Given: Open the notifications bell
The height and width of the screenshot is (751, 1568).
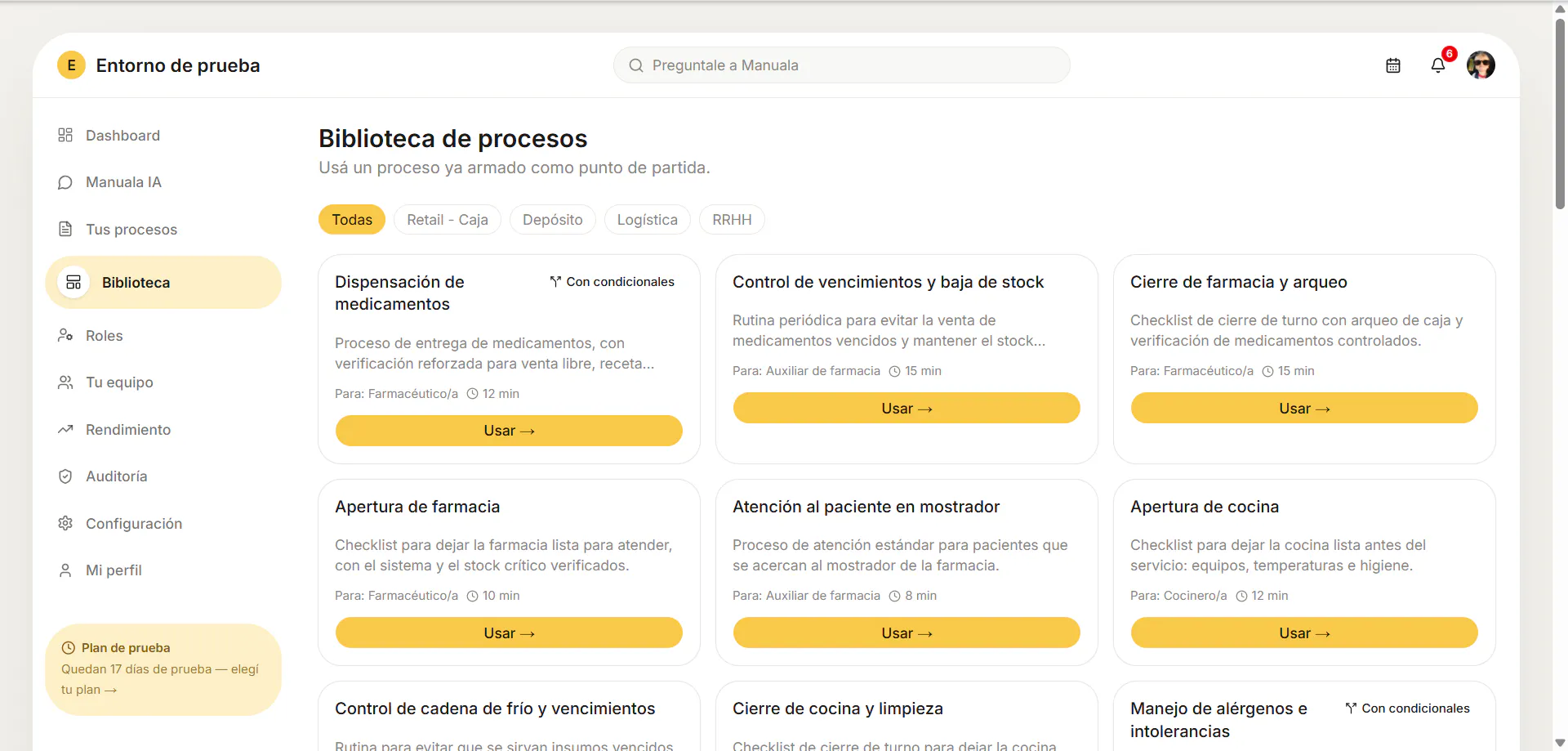Looking at the screenshot, I should (1438, 65).
